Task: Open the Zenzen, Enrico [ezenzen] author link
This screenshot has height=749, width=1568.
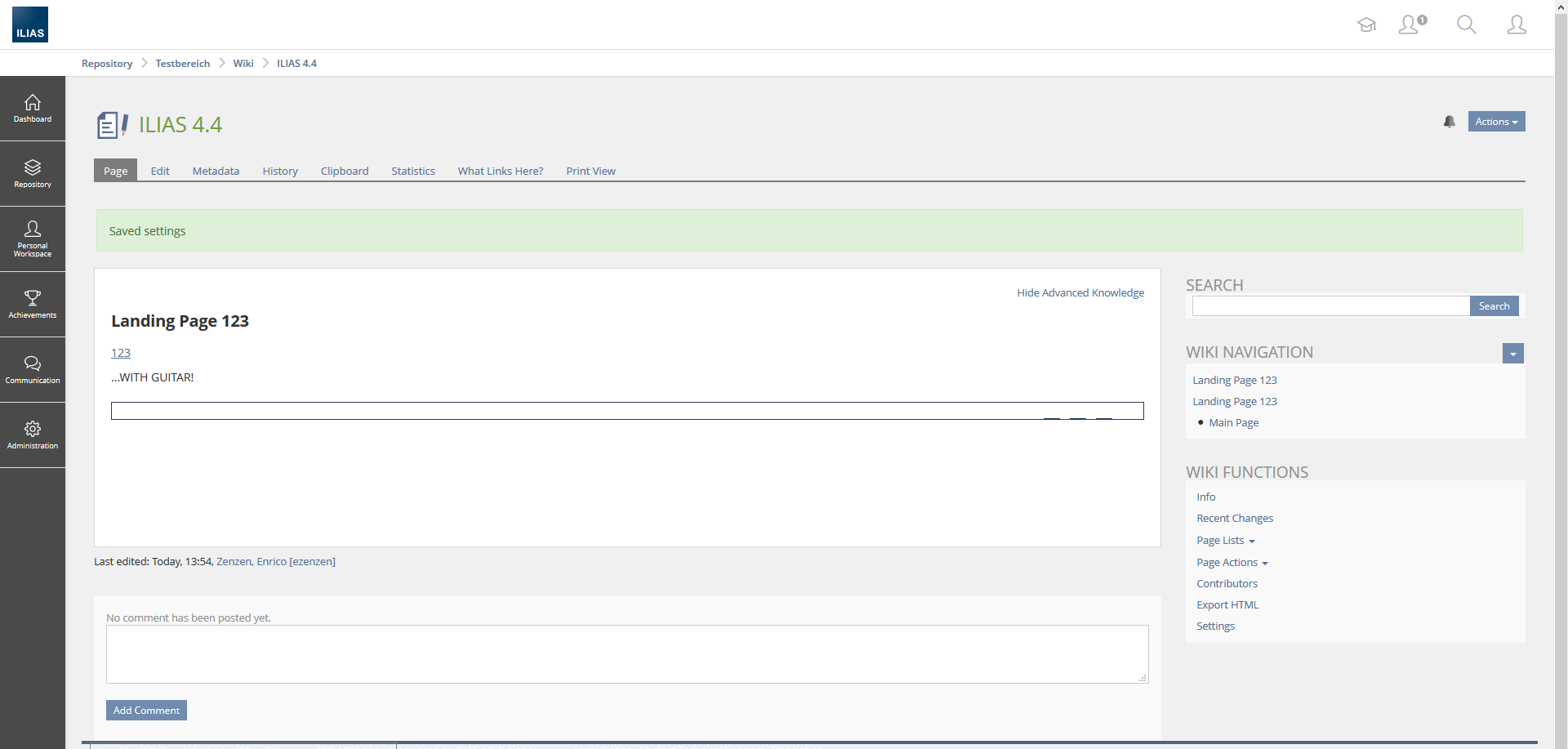Action: tap(276, 562)
